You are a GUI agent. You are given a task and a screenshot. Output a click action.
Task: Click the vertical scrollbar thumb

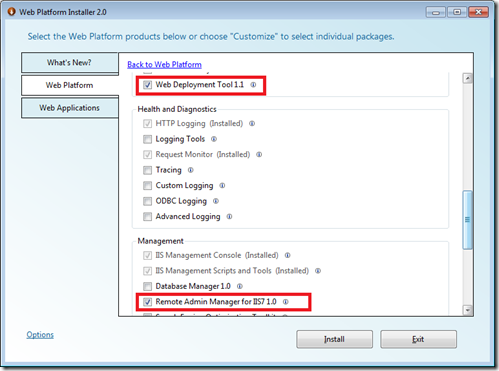(468, 220)
